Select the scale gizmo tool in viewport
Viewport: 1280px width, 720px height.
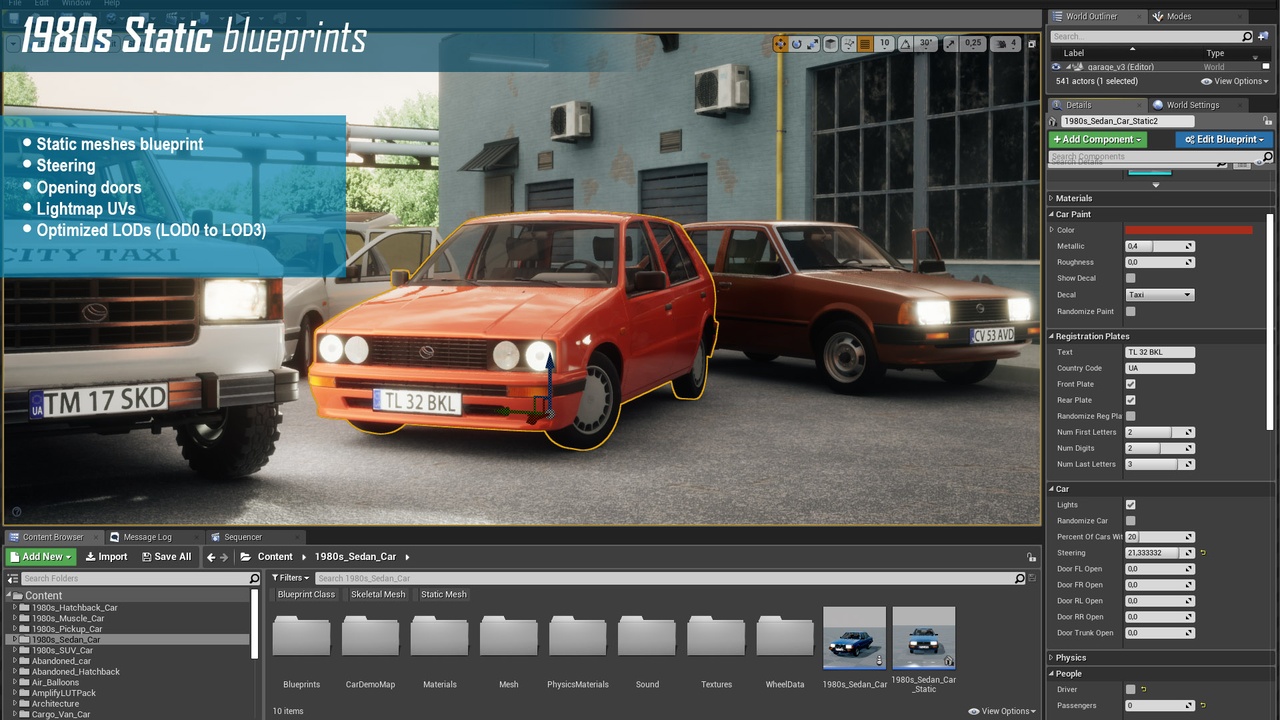coord(812,44)
